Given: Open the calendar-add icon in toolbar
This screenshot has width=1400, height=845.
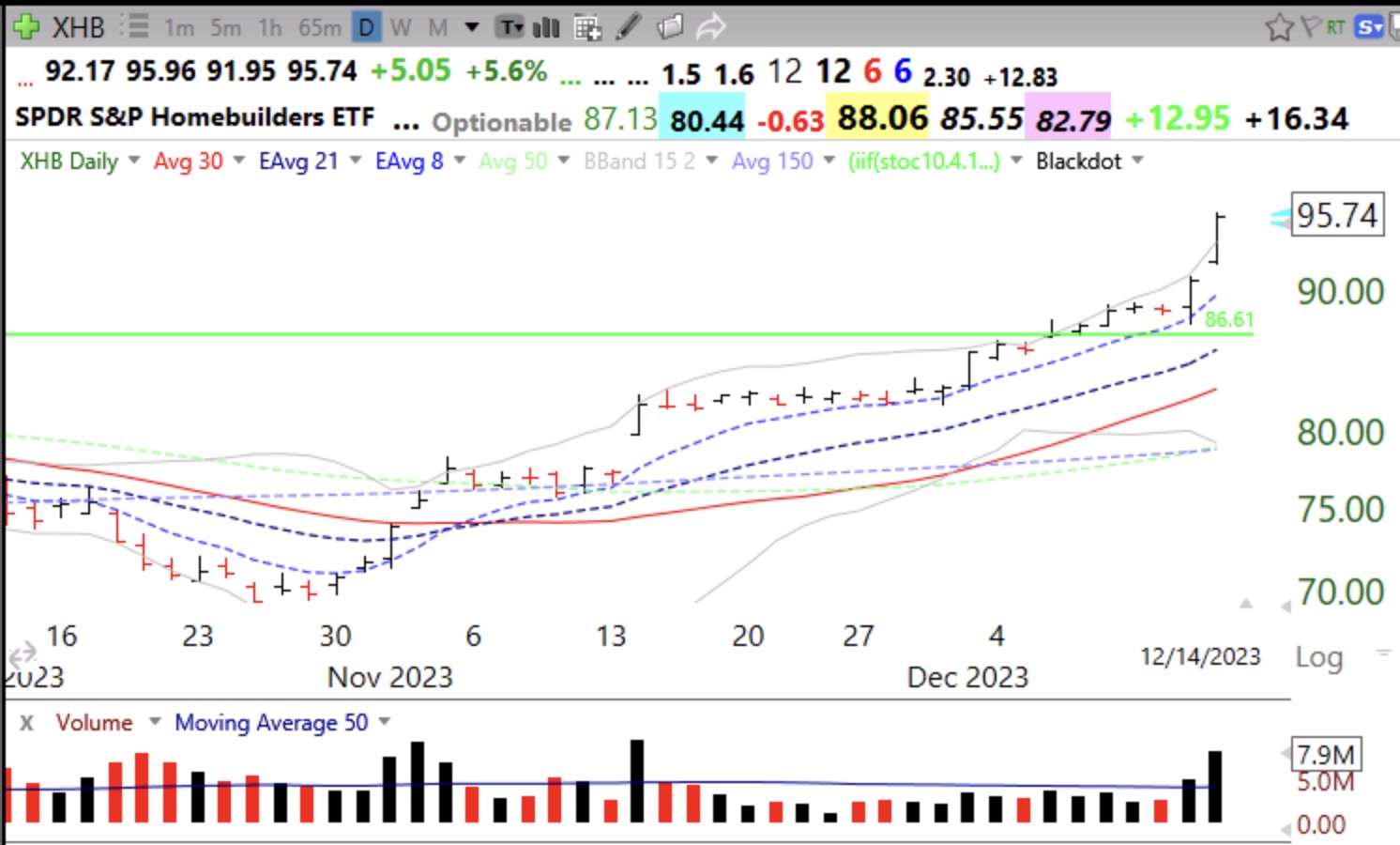Looking at the screenshot, I should point(588,26).
